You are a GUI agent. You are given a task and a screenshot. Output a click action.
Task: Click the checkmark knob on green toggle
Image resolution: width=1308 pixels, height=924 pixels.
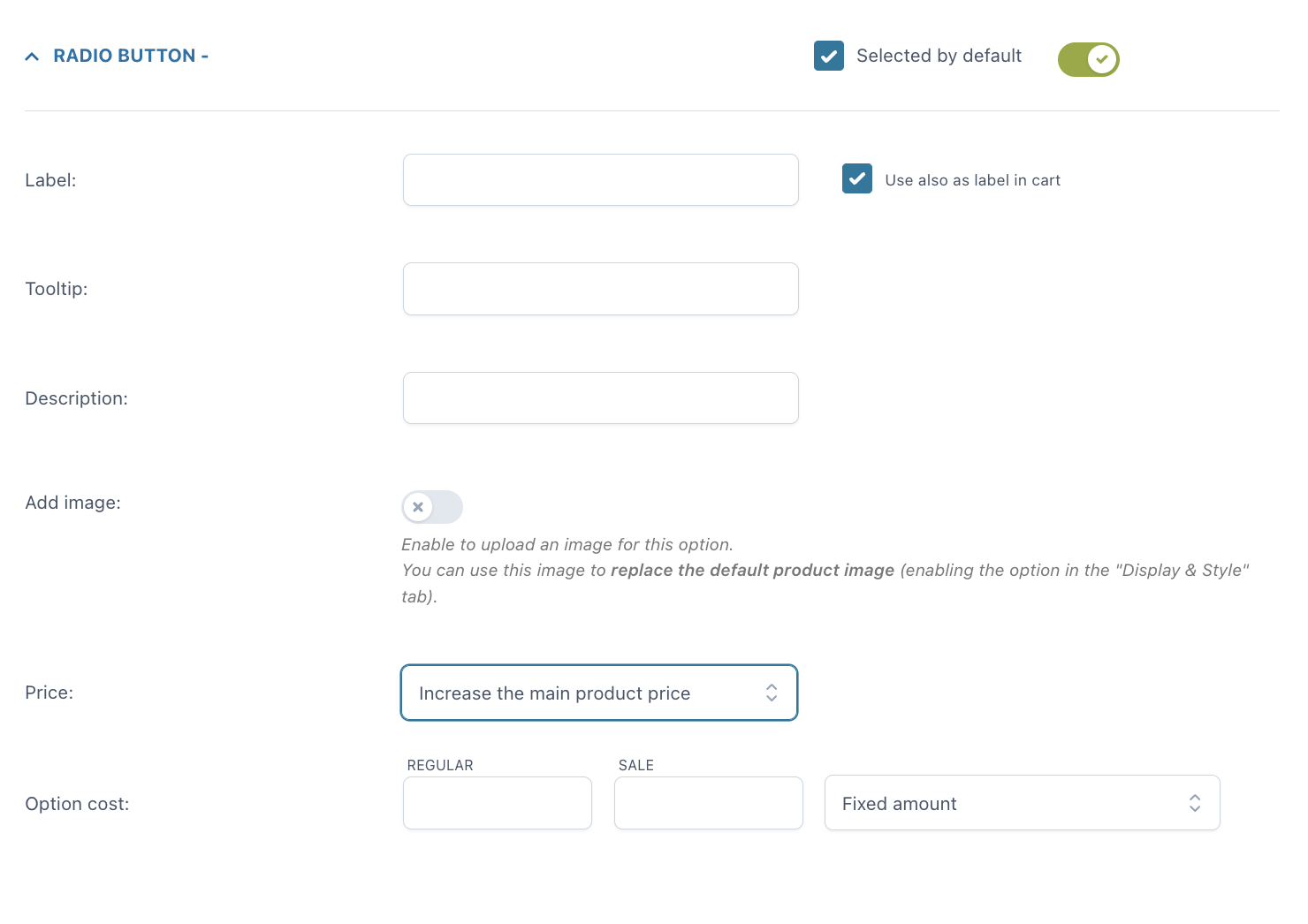(1102, 59)
